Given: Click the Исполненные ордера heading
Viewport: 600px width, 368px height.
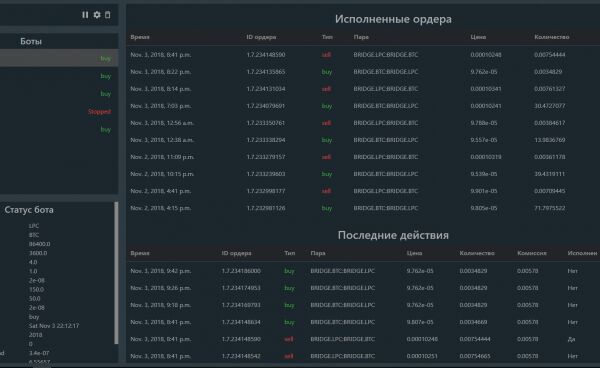Looking at the screenshot, I should point(393,19).
